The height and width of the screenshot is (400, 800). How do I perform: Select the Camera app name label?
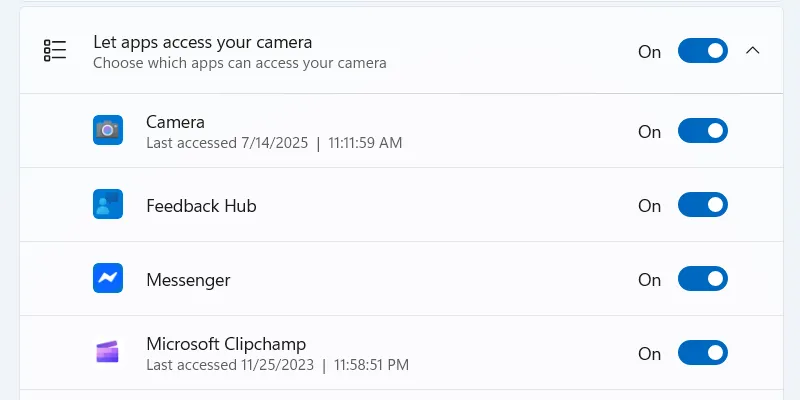[x=175, y=122]
